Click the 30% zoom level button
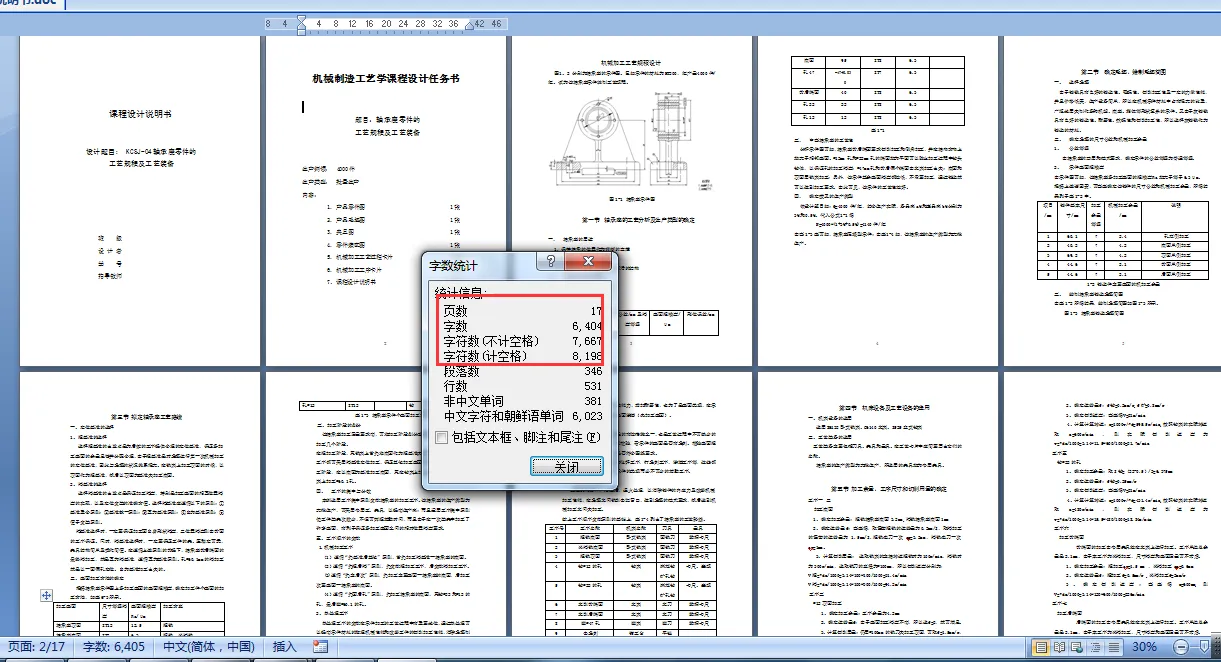The height and width of the screenshot is (662, 1221). 1145,647
